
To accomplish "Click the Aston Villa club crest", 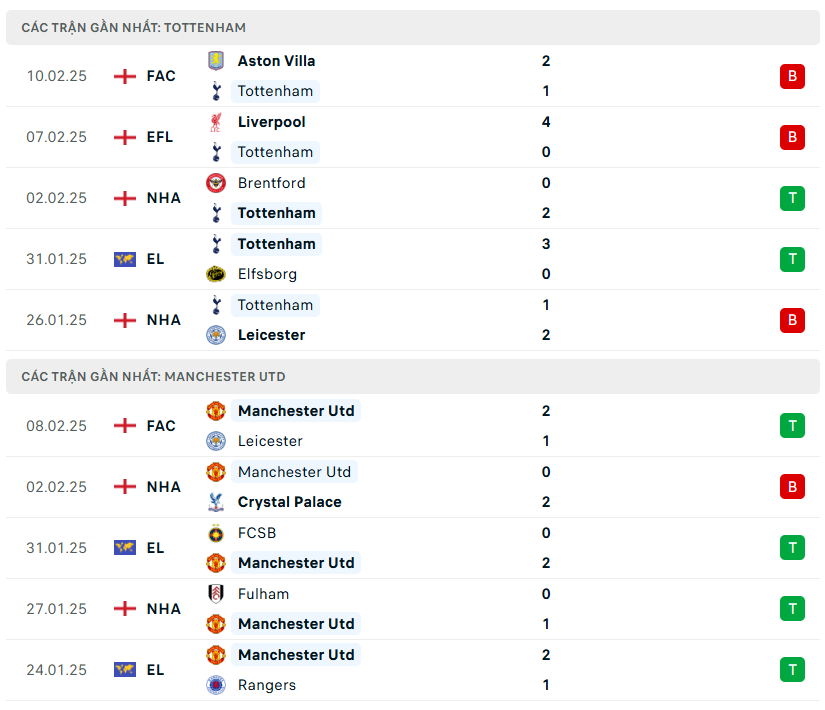I will pyautogui.click(x=216, y=61).
